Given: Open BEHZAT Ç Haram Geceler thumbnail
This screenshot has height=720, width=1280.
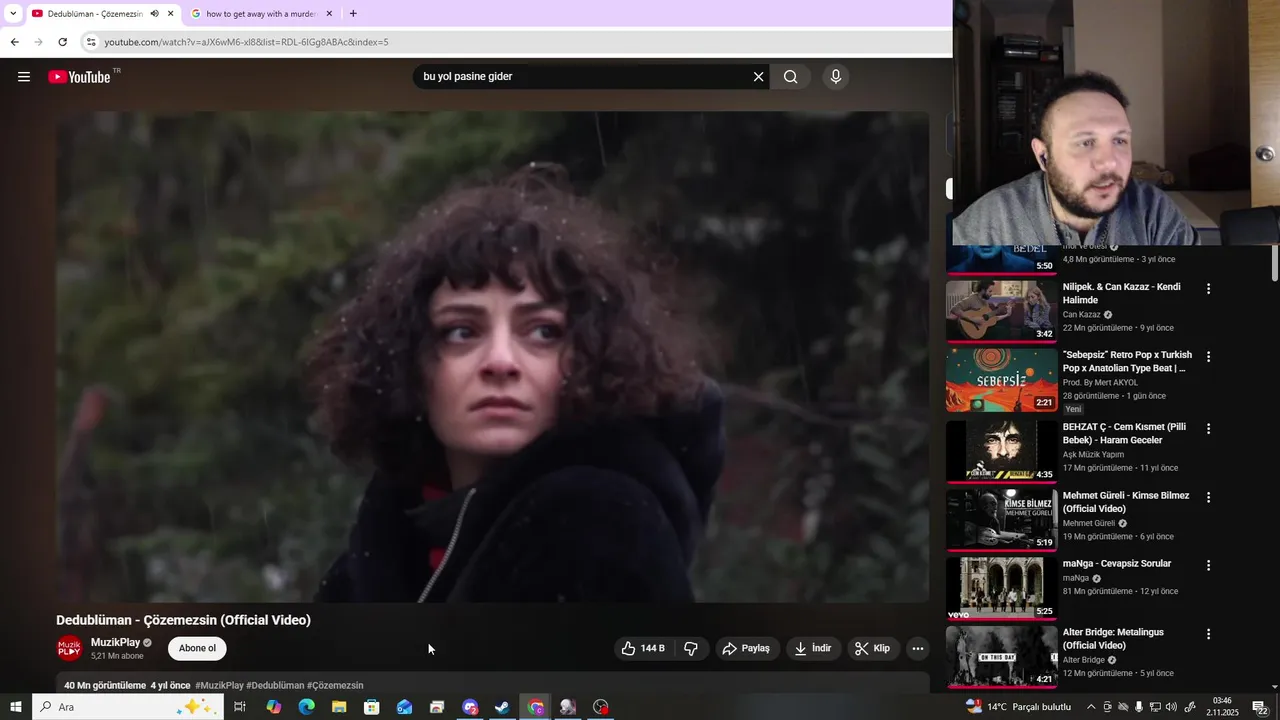Looking at the screenshot, I should tap(1001, 451).
